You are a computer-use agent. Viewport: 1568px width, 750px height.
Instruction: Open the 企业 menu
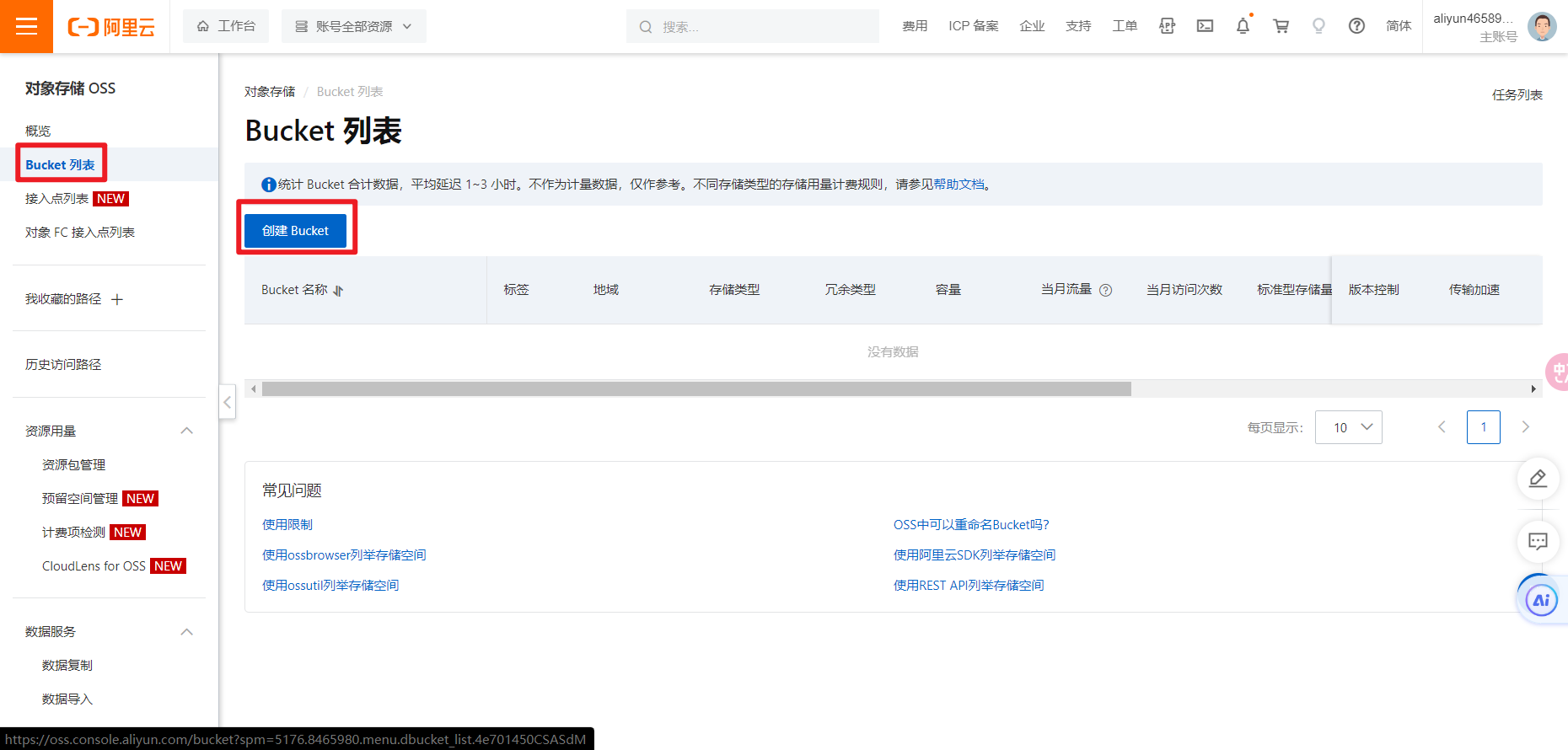(x=1032, y=26)
